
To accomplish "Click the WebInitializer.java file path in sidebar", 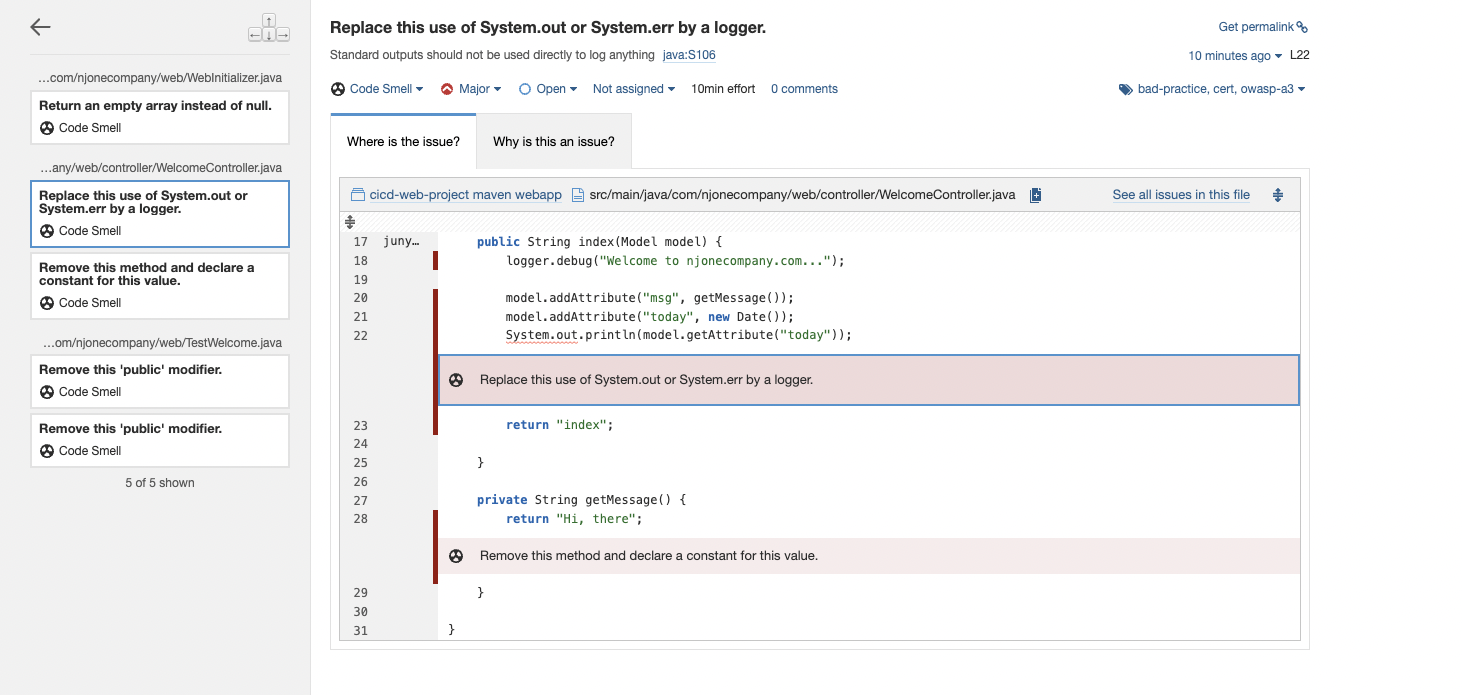I will point(160,77).
